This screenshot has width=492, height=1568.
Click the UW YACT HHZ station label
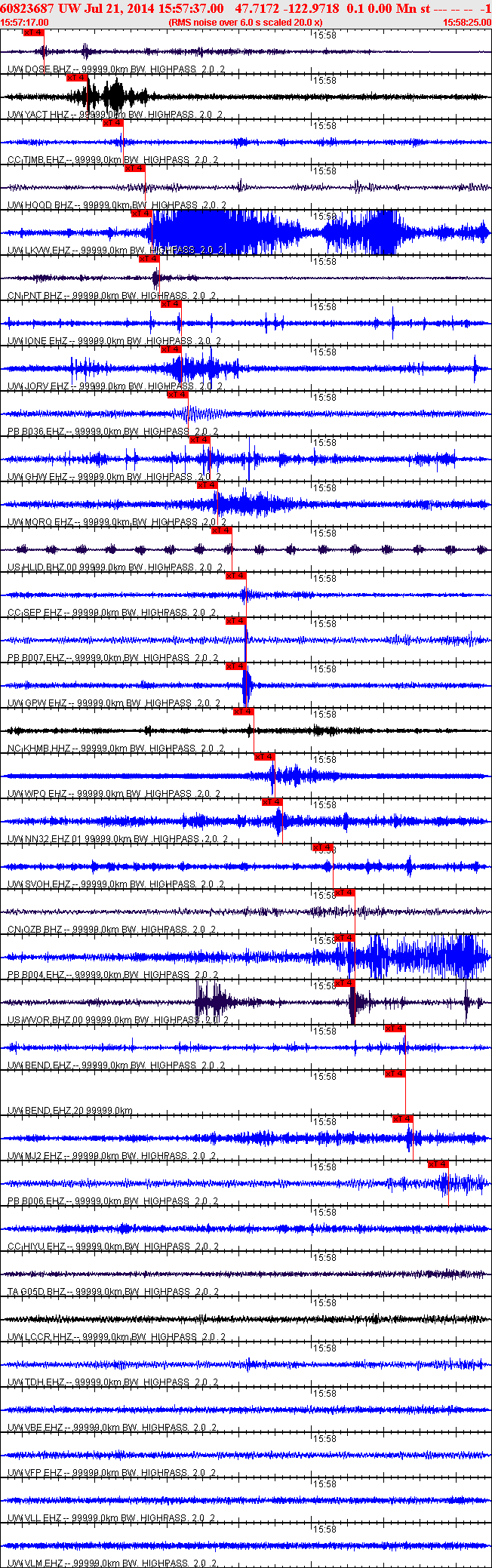tap(38, 115)
